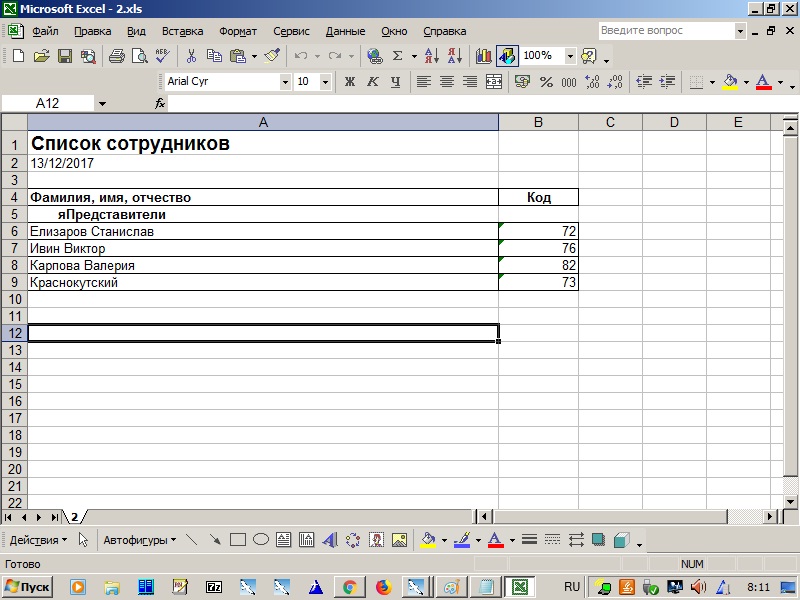Click the Пуск start button

point(28,586)
